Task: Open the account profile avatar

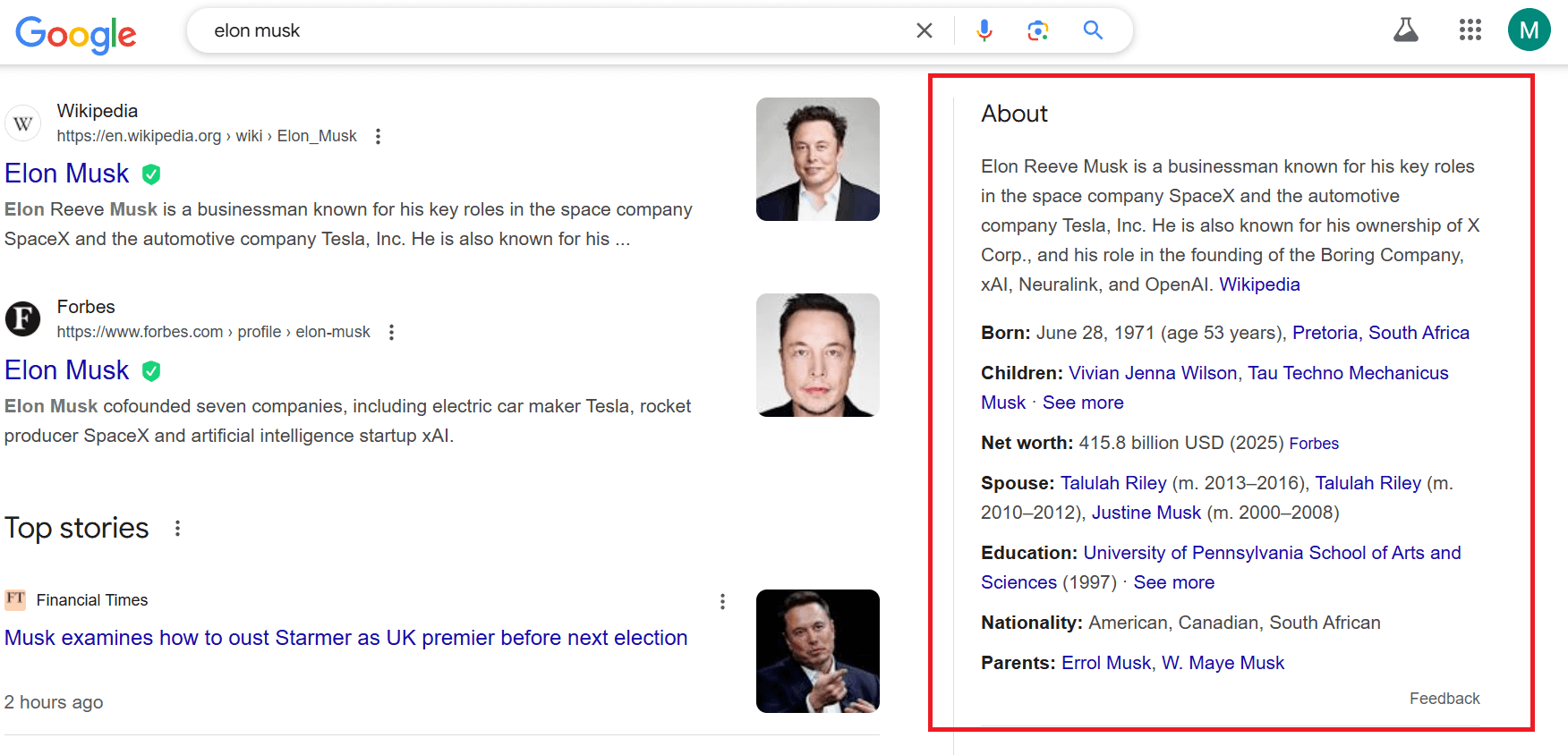Action: [x=1529, y=30]
